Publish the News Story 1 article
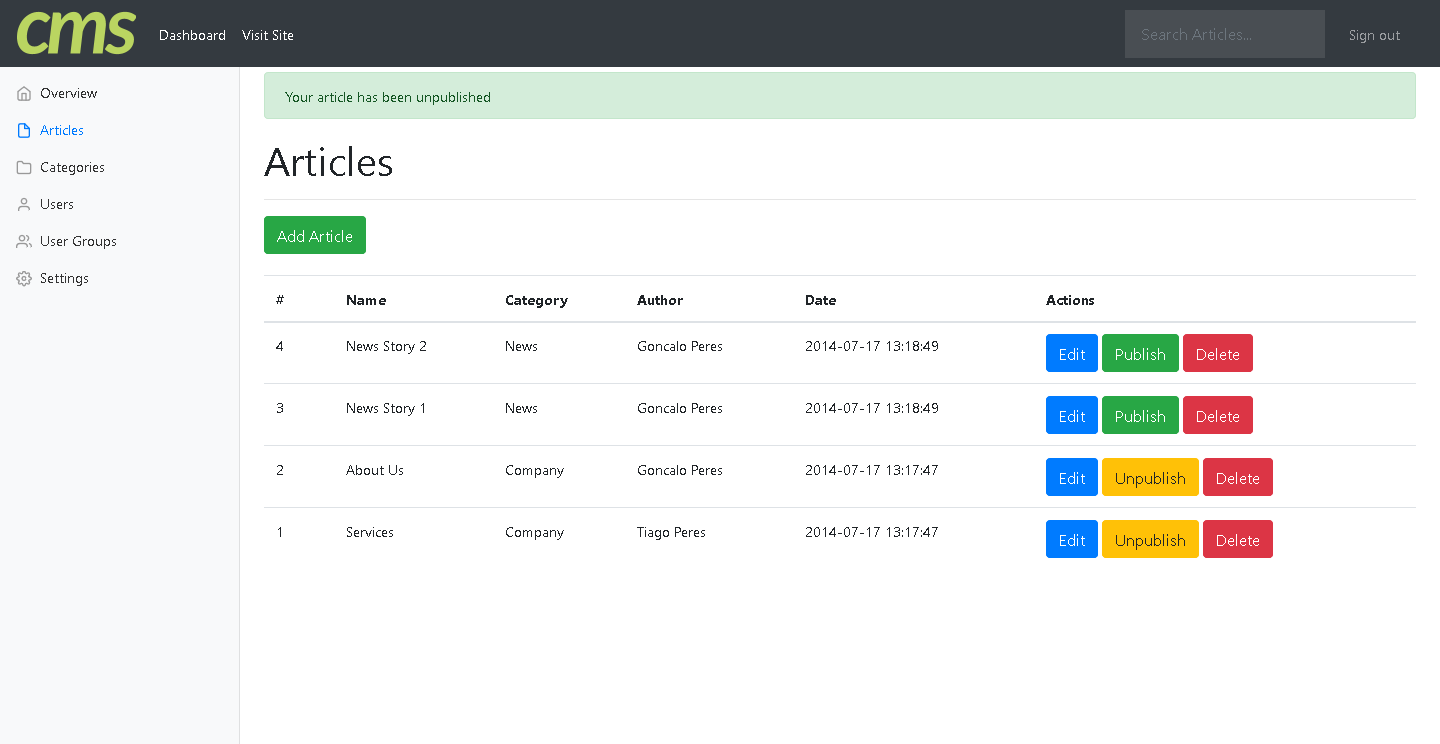The image size is (1440, 744). (x=1140, y=416)
